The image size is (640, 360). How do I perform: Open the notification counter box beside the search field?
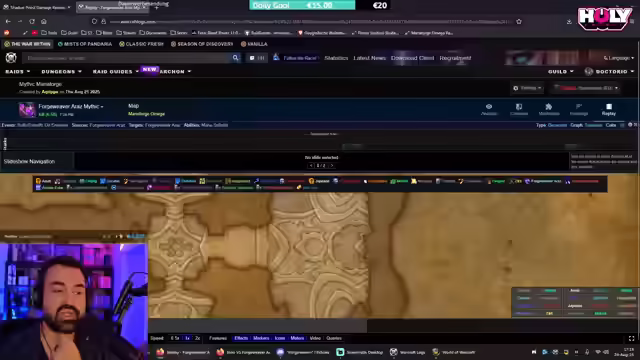pos(257,58)
